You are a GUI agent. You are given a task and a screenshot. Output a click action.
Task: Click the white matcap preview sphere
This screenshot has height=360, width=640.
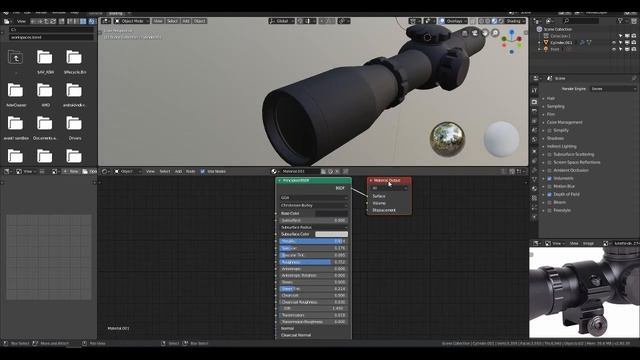coord(501,139)
